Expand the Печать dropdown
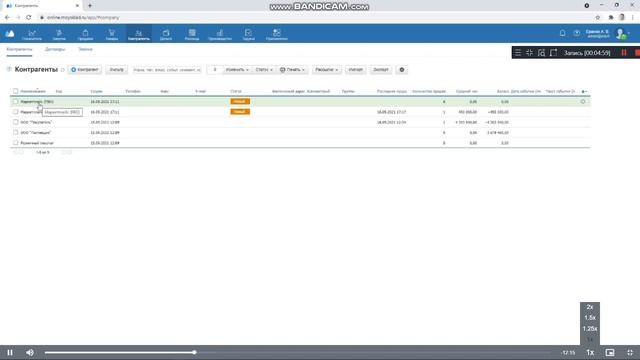The width and height of the screenshot is (640, 360). pos(292,70)
